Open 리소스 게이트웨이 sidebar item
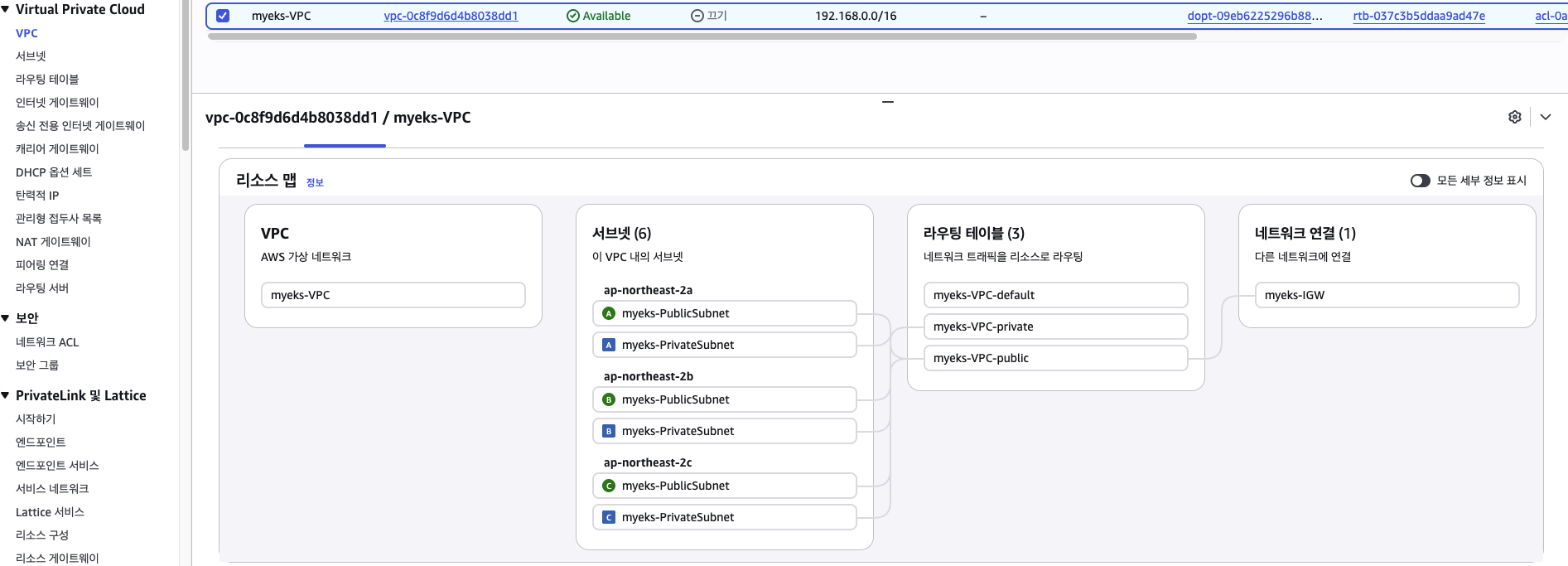This screenshot has width=1568, height=566. 57,559
